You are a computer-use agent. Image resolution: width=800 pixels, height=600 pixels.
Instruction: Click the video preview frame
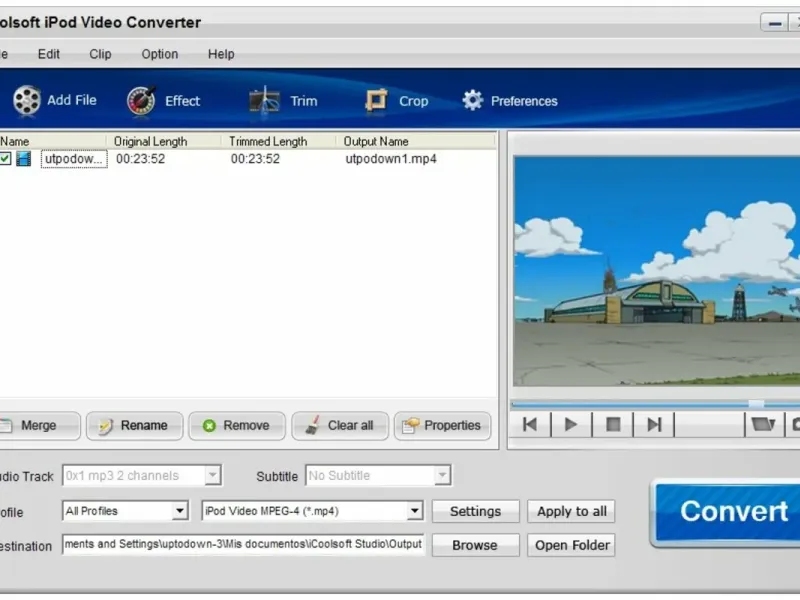pos(657,271)
